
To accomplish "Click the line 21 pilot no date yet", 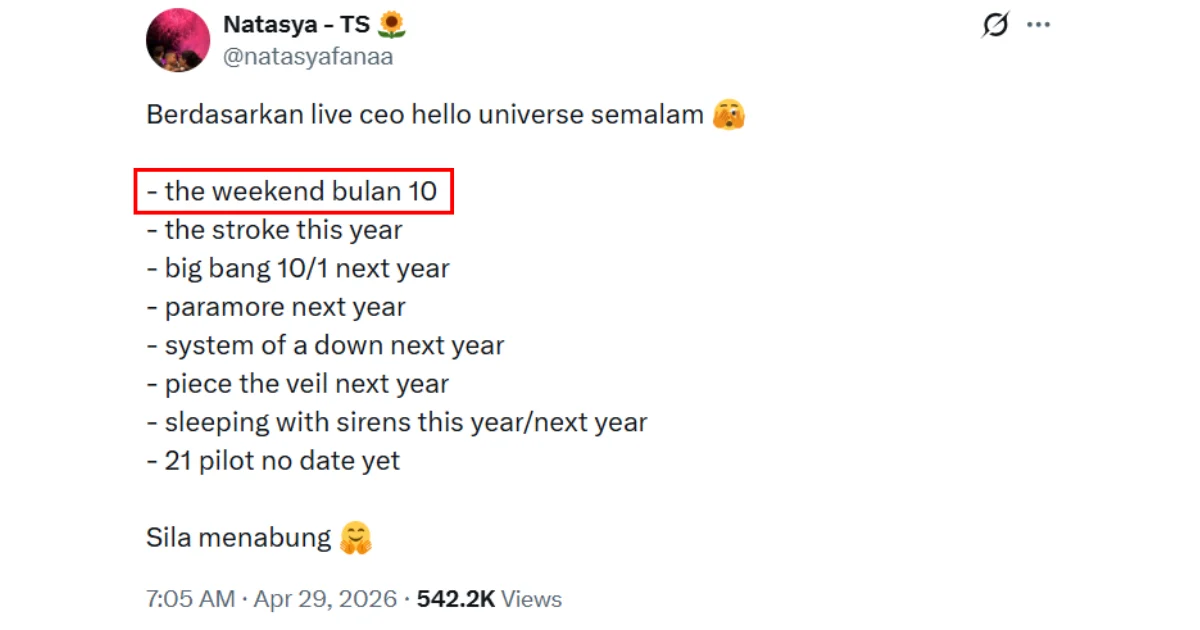I will [273, 460].
